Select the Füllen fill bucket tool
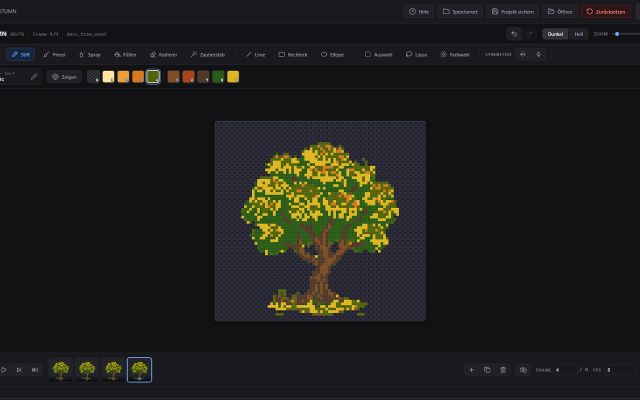The width and height of the screenshot is (640, 400). point(125,54)
